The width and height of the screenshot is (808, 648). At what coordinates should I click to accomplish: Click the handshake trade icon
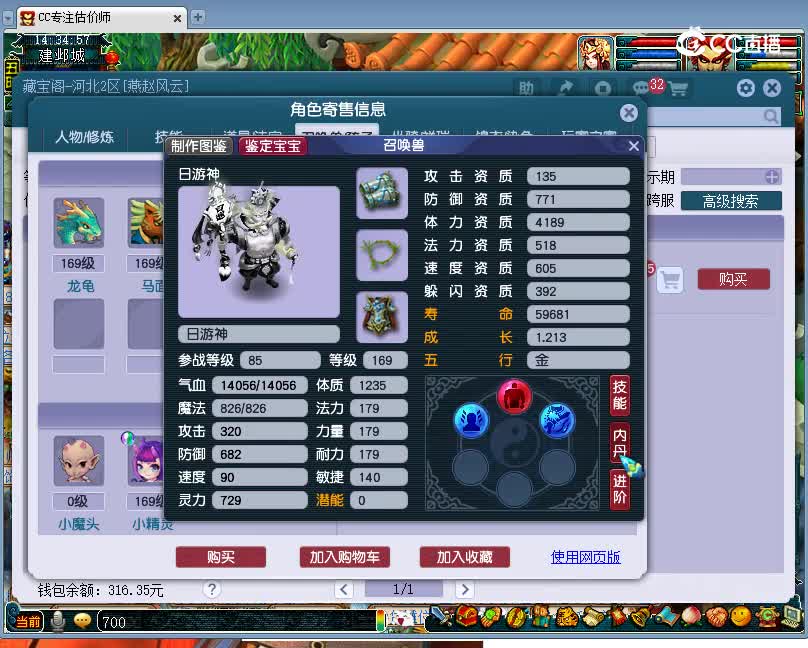716,617
